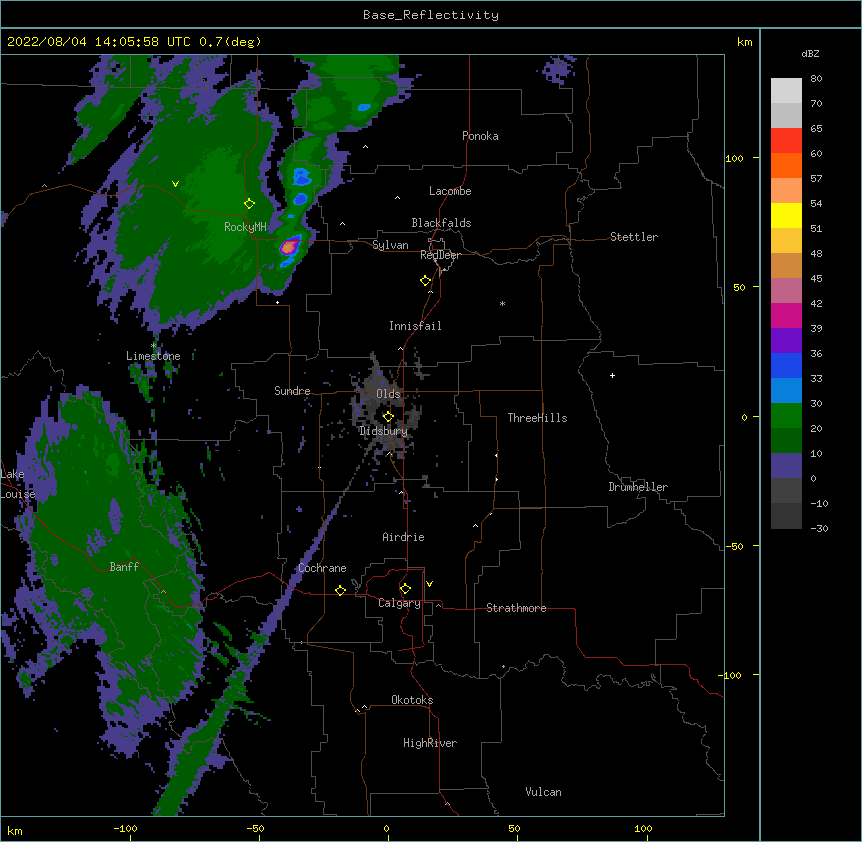Click the yellow marker near RockyMH

[249, 203]
